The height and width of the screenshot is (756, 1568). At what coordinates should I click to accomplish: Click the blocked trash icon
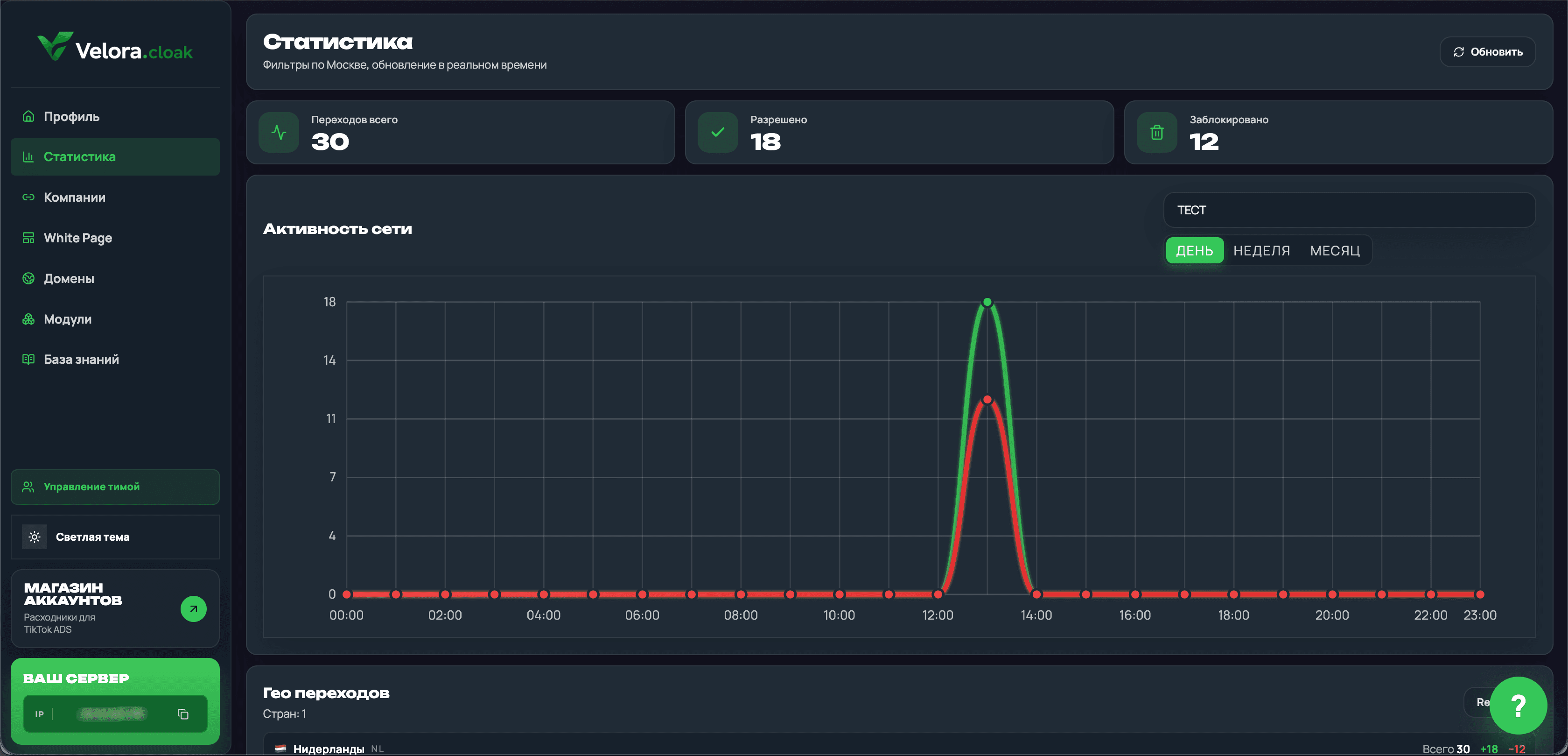point(1156,132)
